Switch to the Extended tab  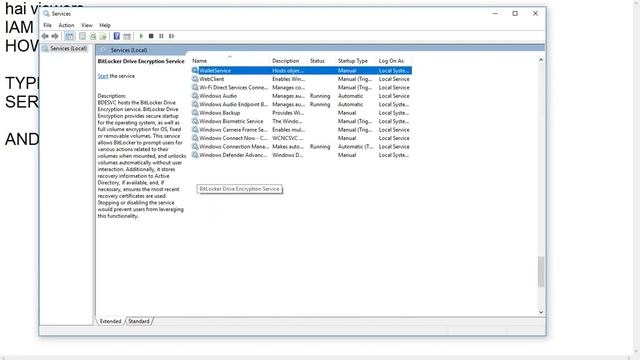[110, 321]
